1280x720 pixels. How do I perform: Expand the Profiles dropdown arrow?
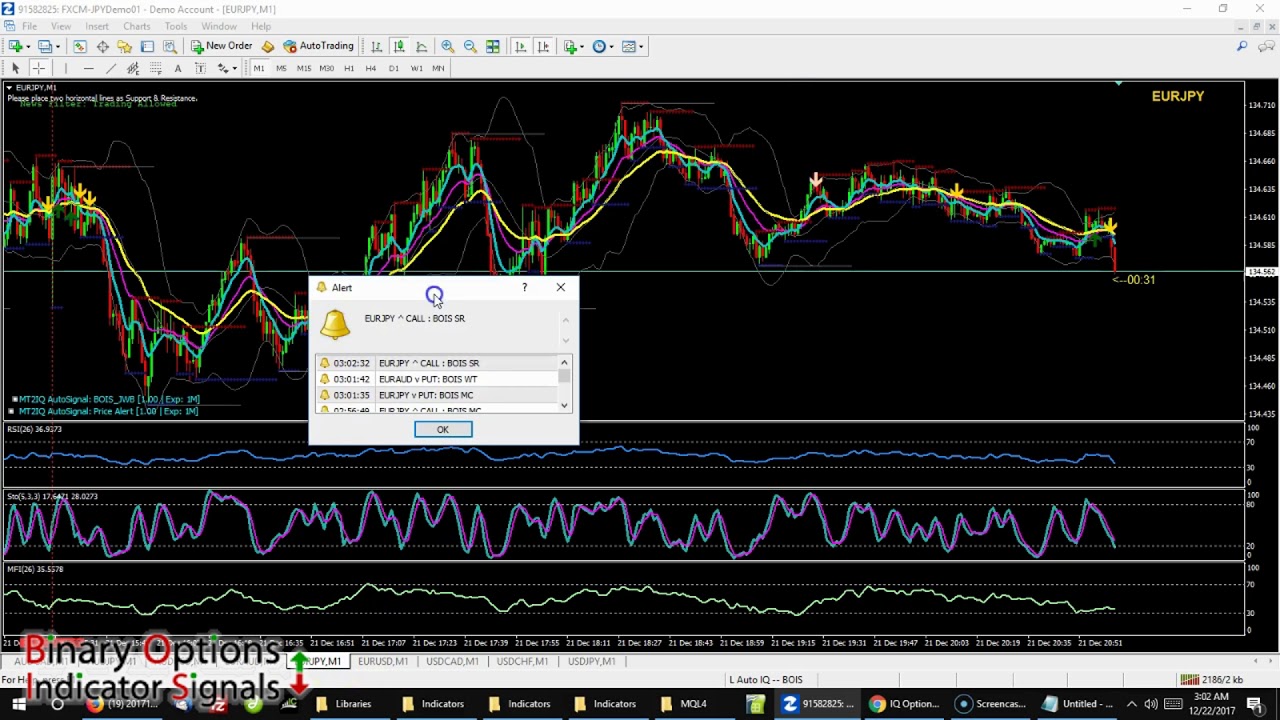(58, 46)
